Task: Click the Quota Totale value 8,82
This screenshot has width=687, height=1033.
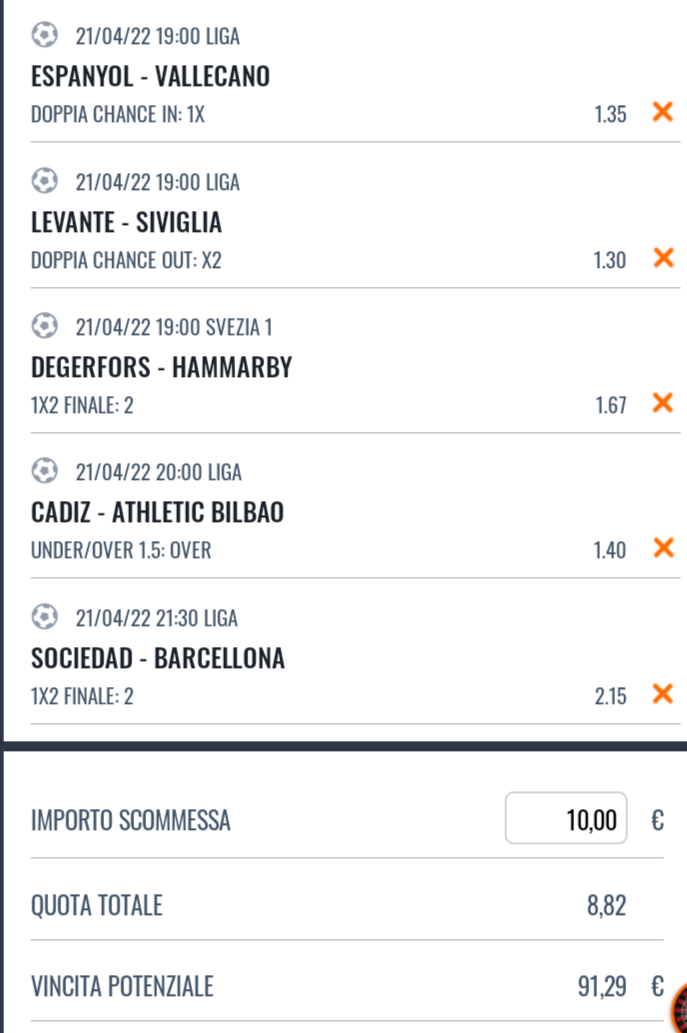Action: click(607, 906)
